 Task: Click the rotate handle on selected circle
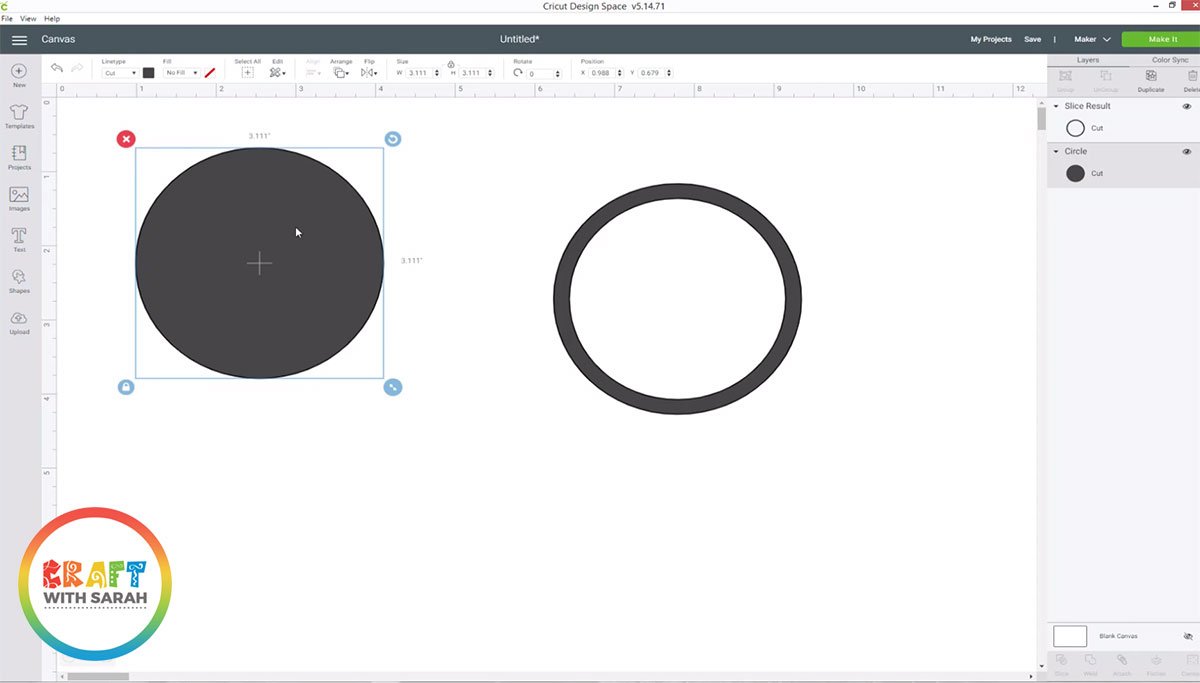click(393, 139)
